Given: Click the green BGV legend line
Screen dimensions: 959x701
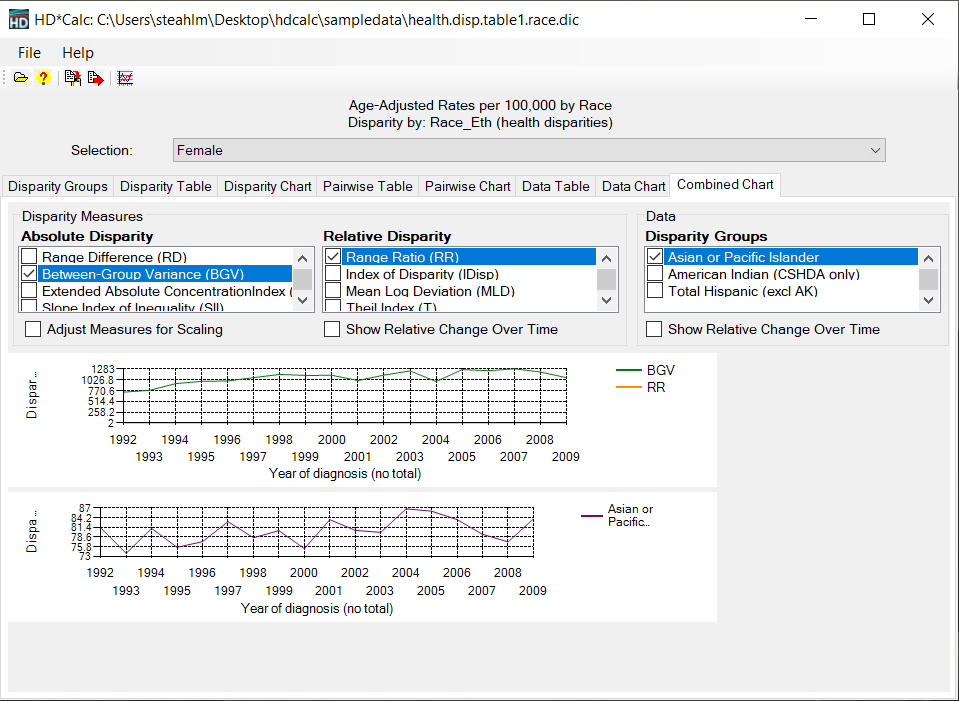Looking at the screenshot, I should tap(628, 370).
